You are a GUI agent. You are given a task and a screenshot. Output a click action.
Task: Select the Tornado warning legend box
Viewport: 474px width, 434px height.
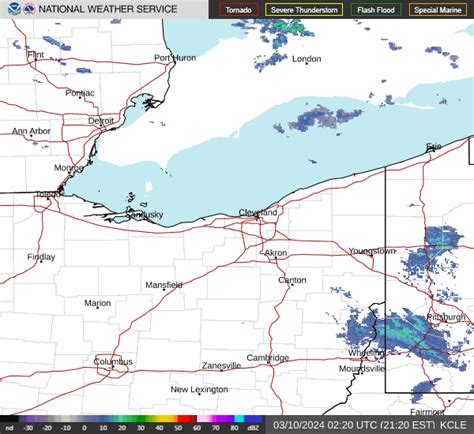pos(239,10)
